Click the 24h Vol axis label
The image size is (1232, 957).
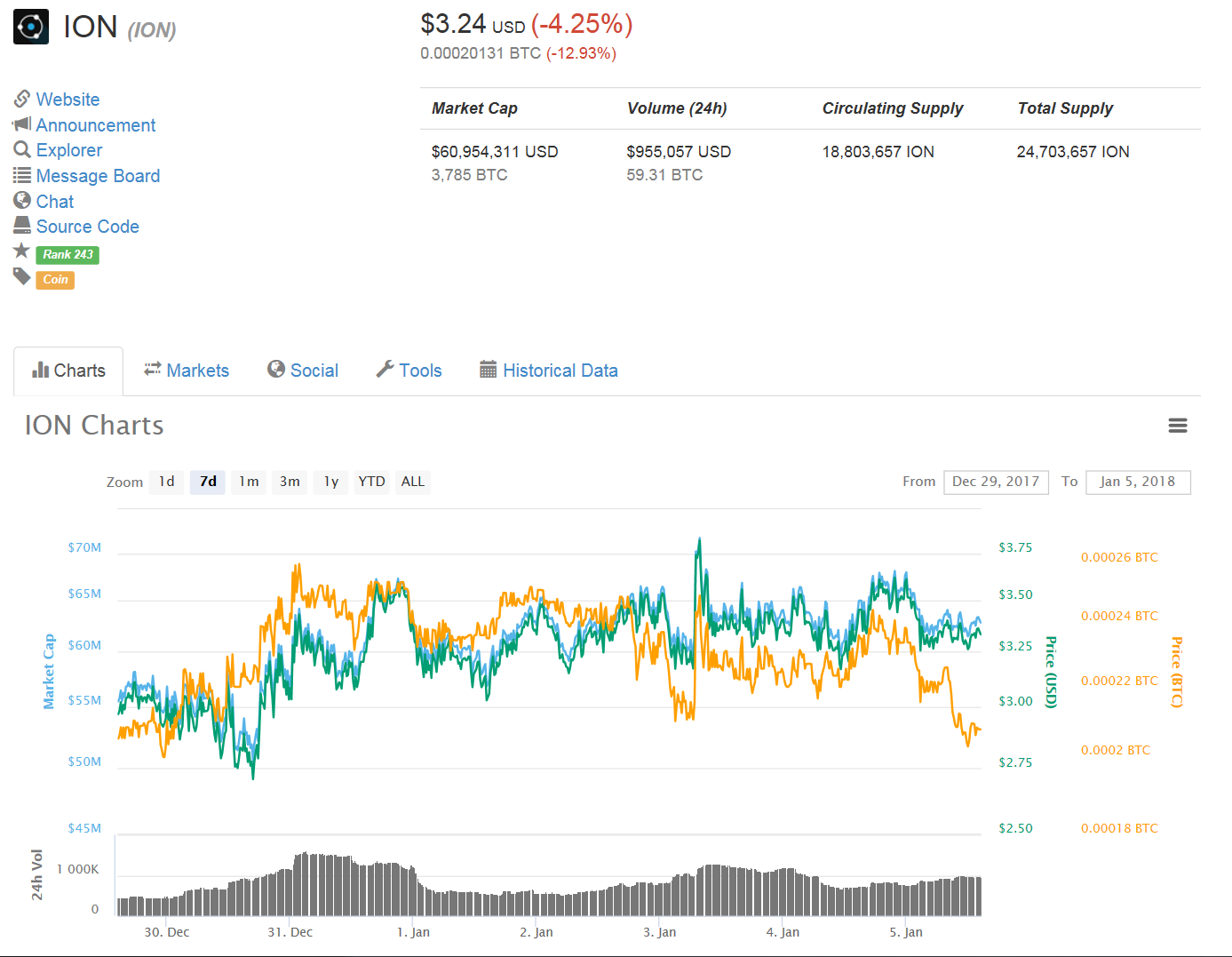click(37, 874)
